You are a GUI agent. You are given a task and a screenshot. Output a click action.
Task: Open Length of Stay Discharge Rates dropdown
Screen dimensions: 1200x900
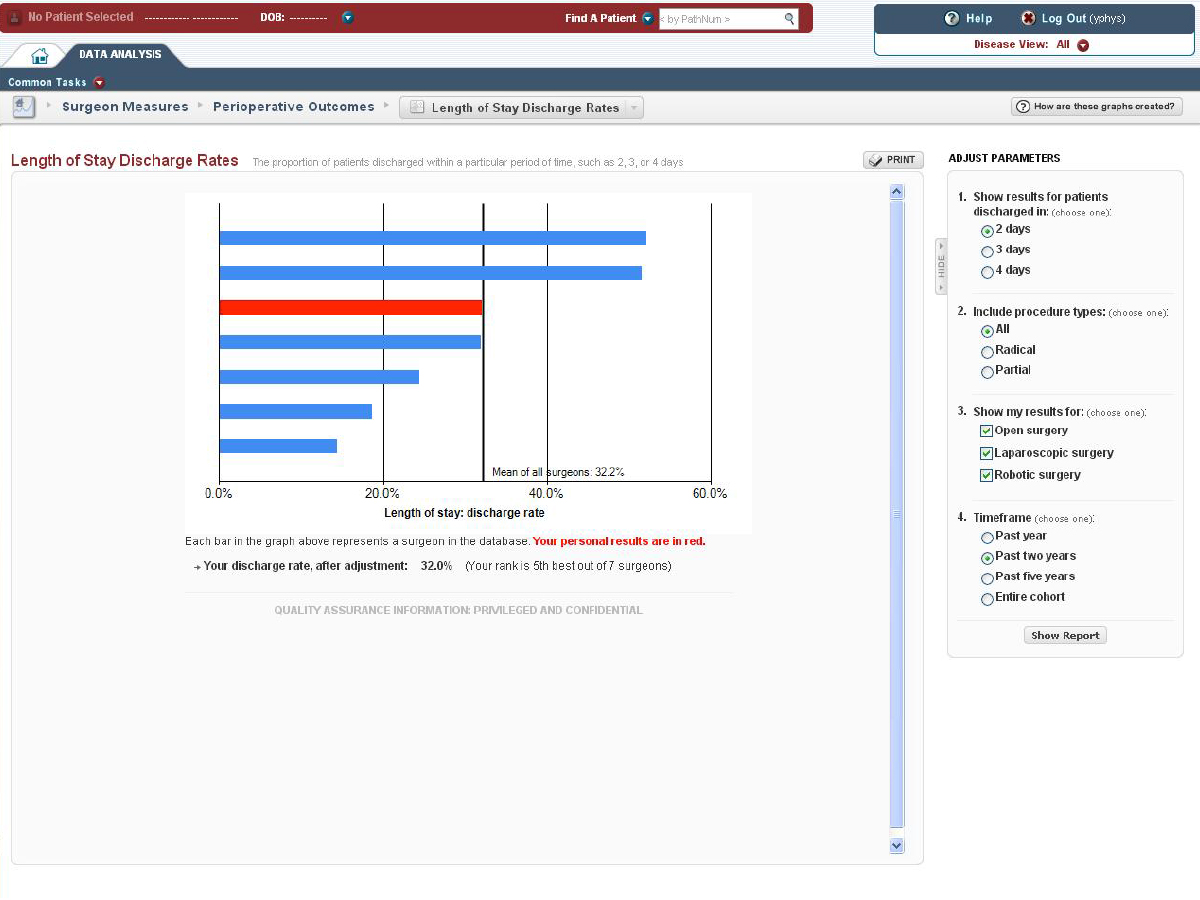[633, 108]
